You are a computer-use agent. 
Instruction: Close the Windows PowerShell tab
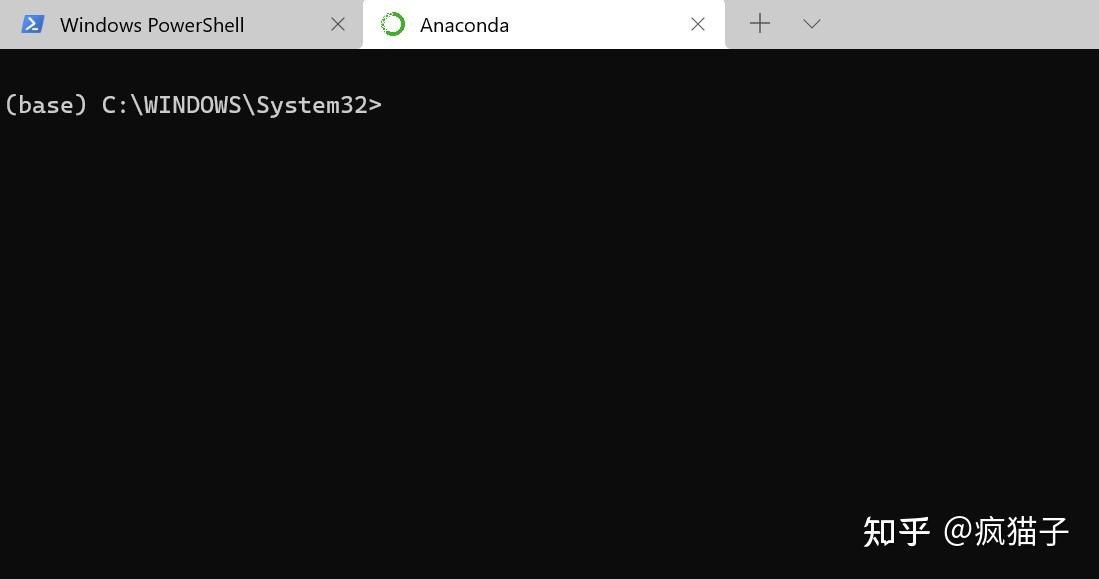[x=338, y=24]
